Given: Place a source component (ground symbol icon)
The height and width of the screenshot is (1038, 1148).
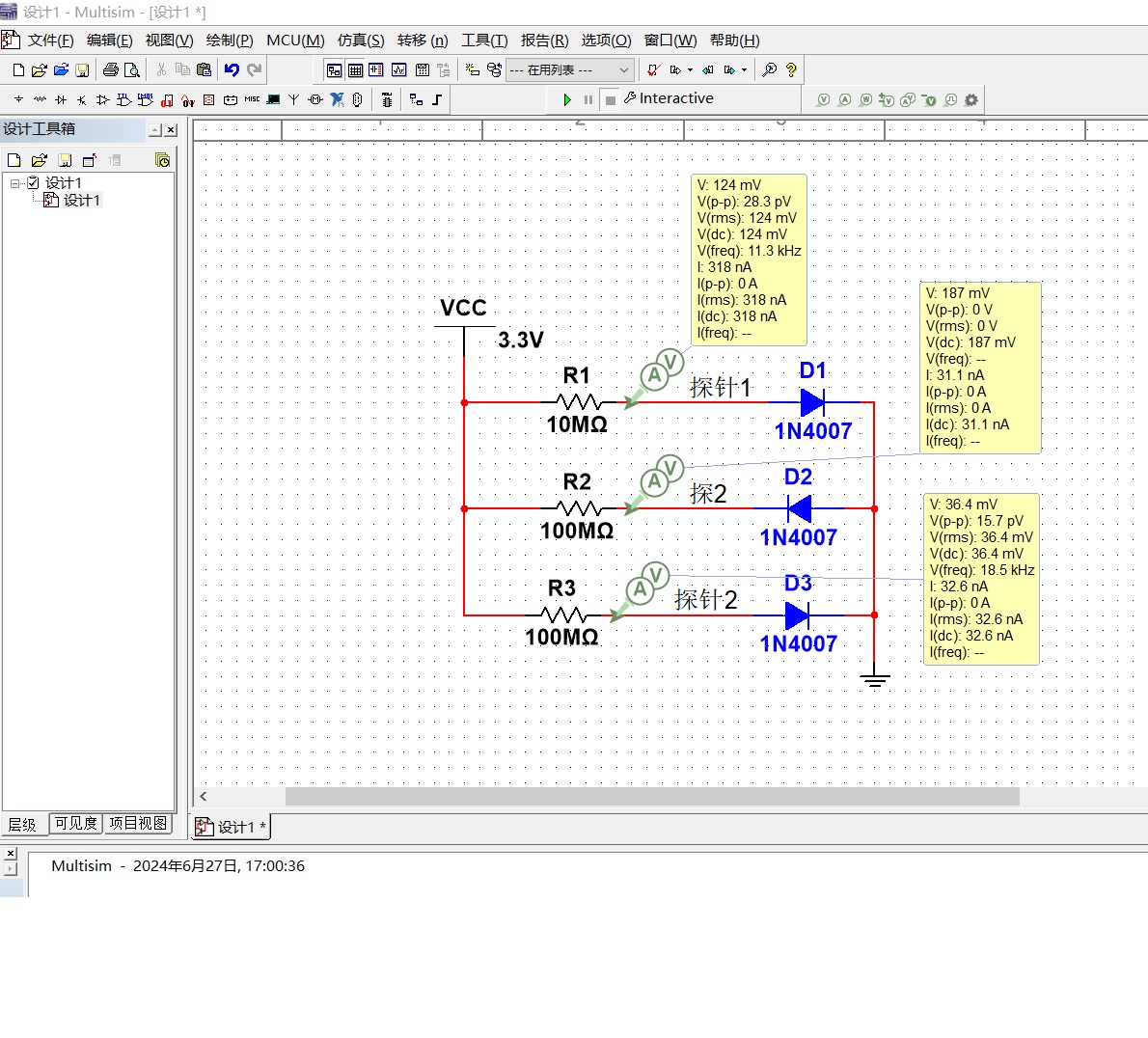Looking at the screenshot, I should click(x=19, y=99).
